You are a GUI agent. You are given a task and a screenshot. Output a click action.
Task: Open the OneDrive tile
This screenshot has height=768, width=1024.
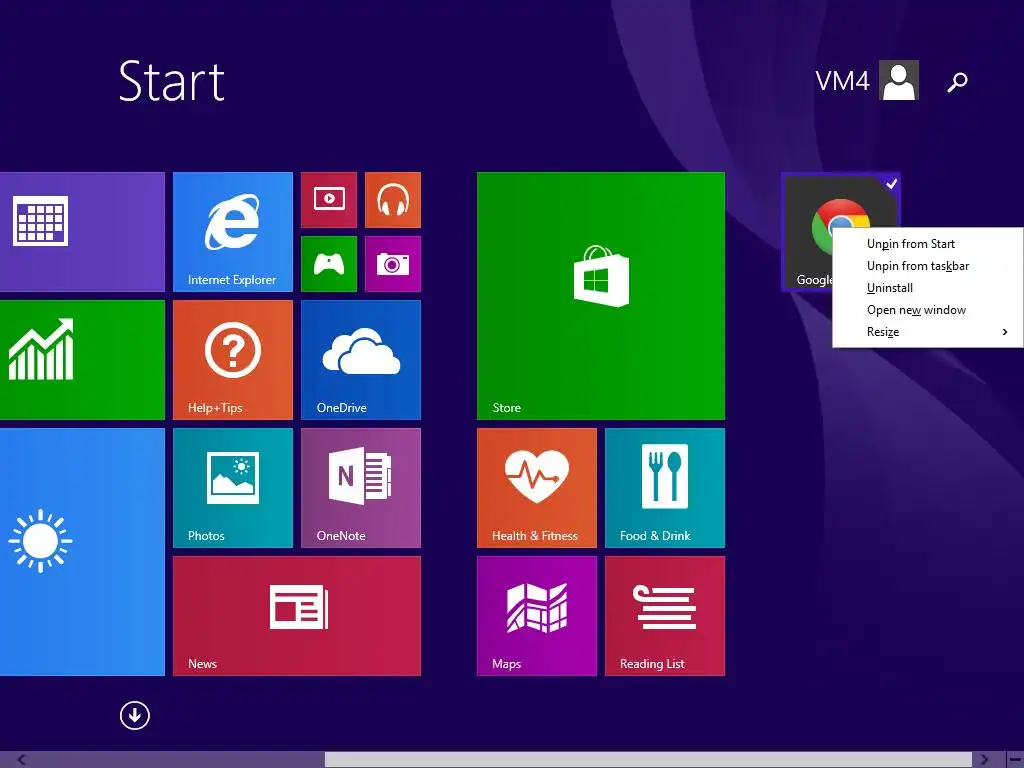[360, 360]
